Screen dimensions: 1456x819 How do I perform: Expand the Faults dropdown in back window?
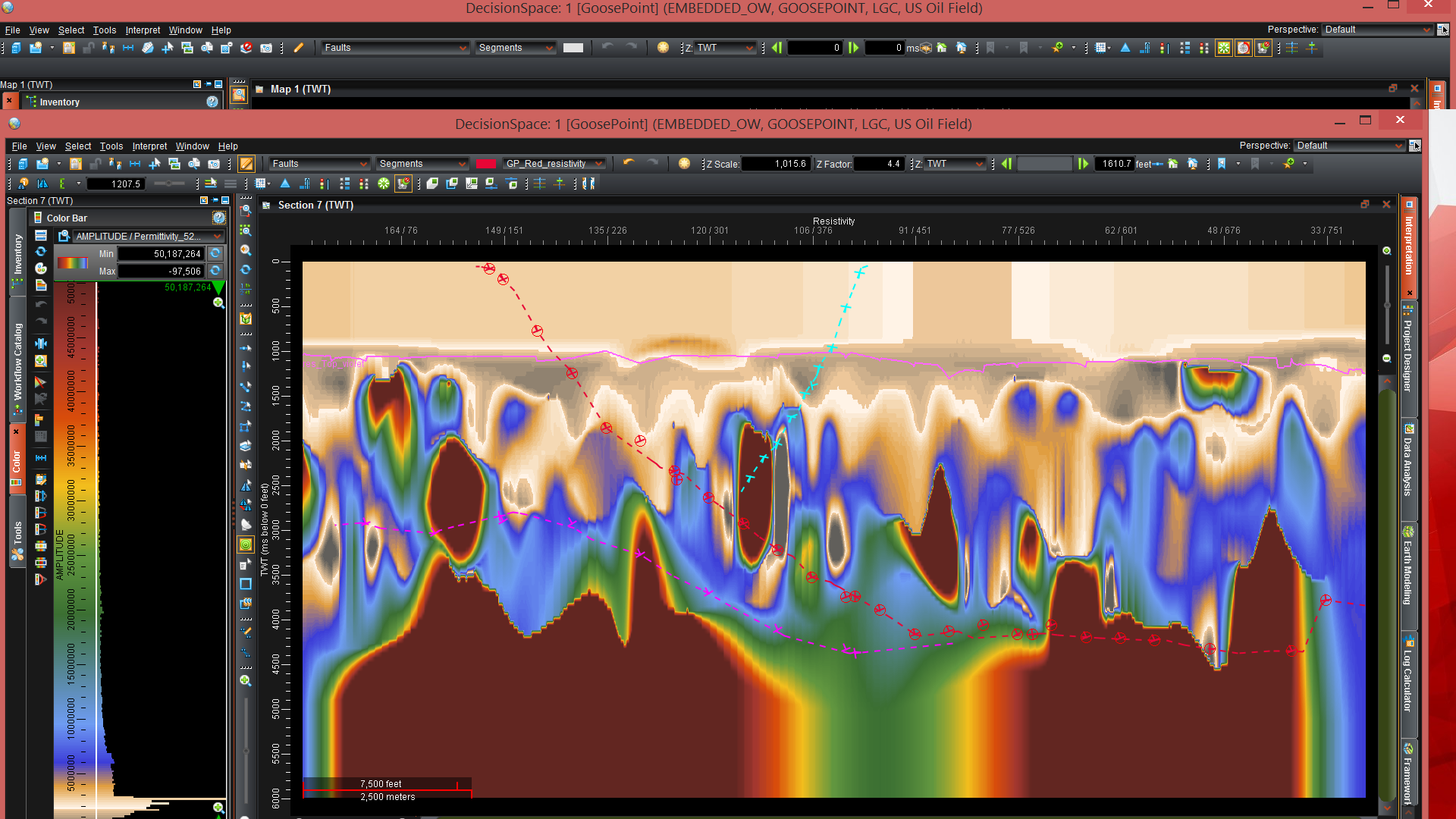395,48
